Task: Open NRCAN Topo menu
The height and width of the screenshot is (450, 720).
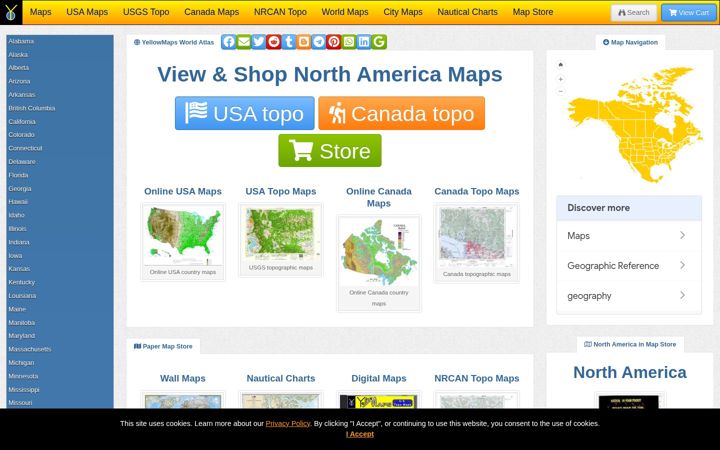Action: (280, 12)
